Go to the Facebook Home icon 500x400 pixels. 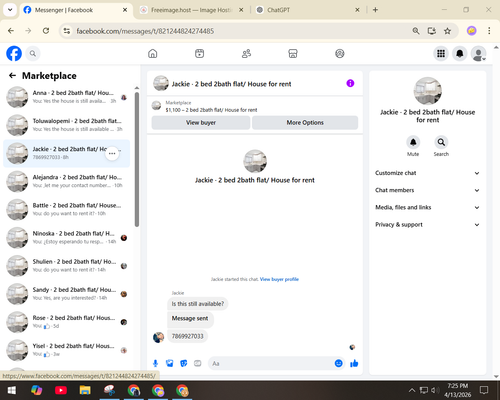[x=153, y=53]
